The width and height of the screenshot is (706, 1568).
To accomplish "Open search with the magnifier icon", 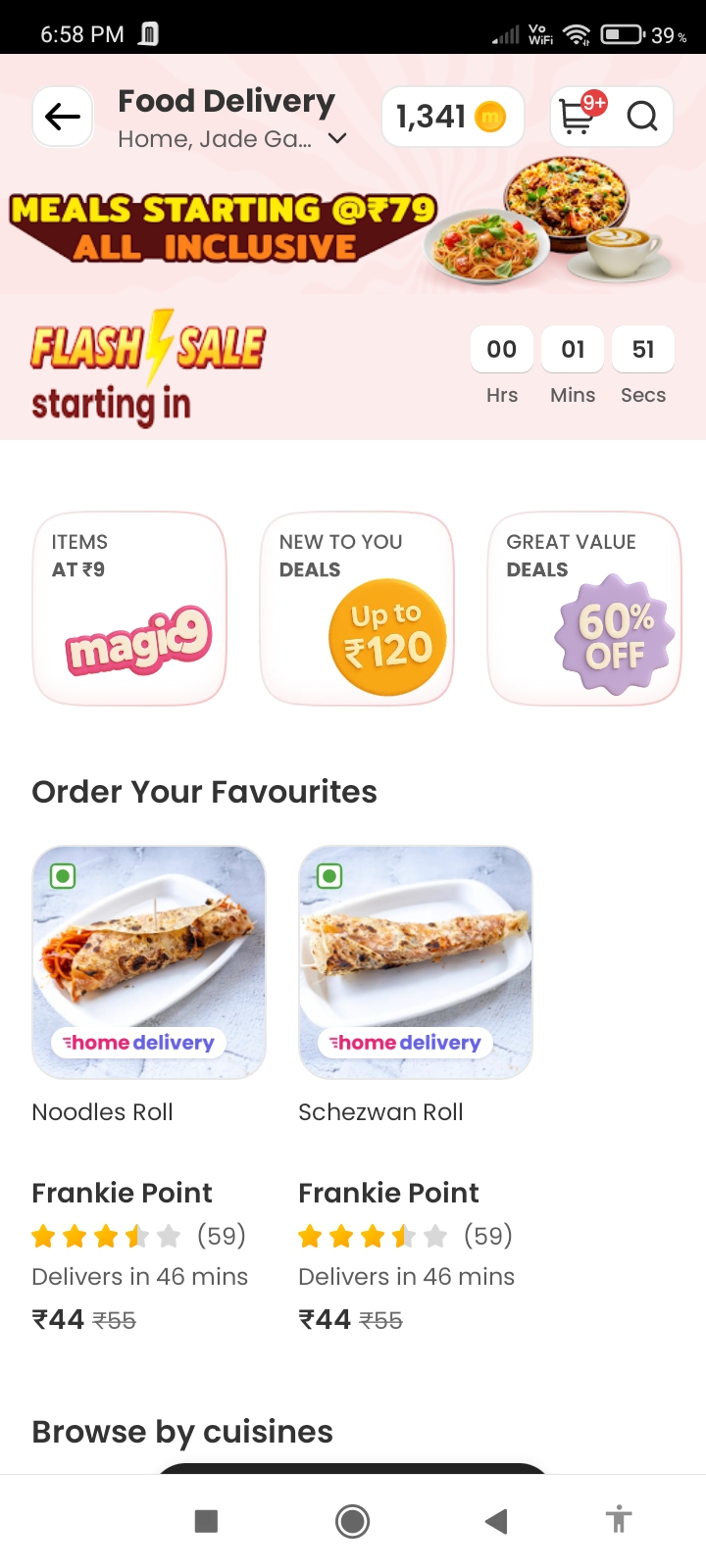I will pos(642,117).
